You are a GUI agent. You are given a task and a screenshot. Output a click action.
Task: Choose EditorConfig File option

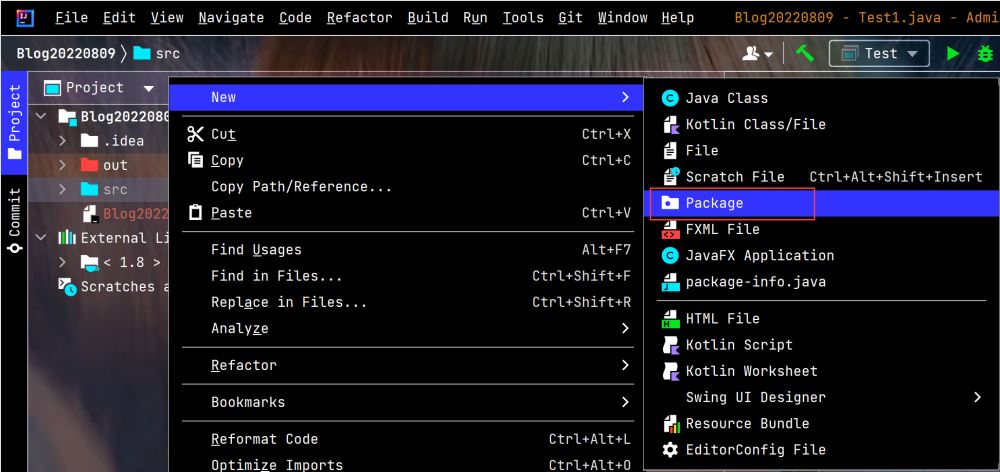[755, 450]
